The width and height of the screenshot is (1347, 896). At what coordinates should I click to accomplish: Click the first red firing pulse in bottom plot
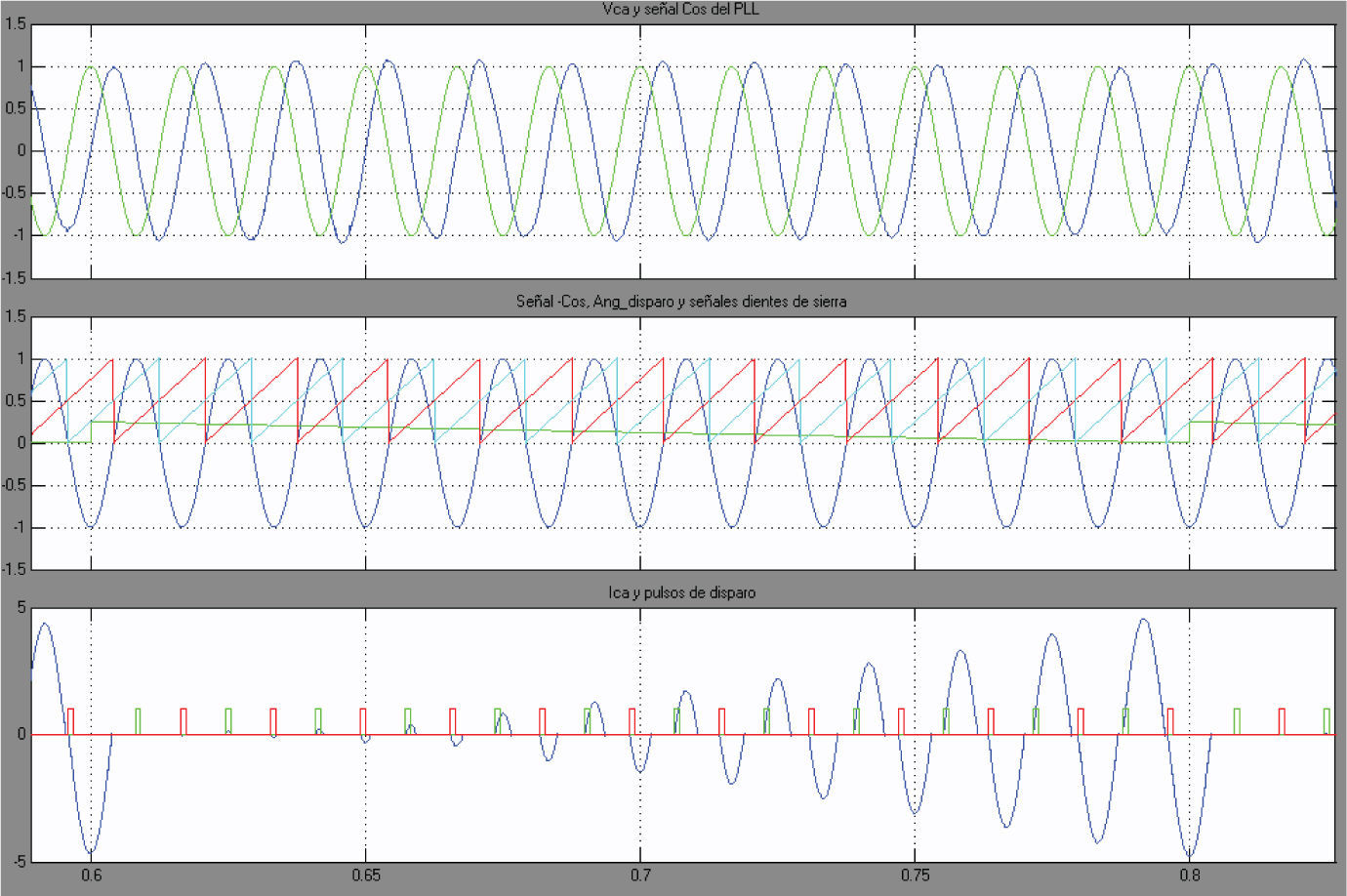(x=70, y=720)
